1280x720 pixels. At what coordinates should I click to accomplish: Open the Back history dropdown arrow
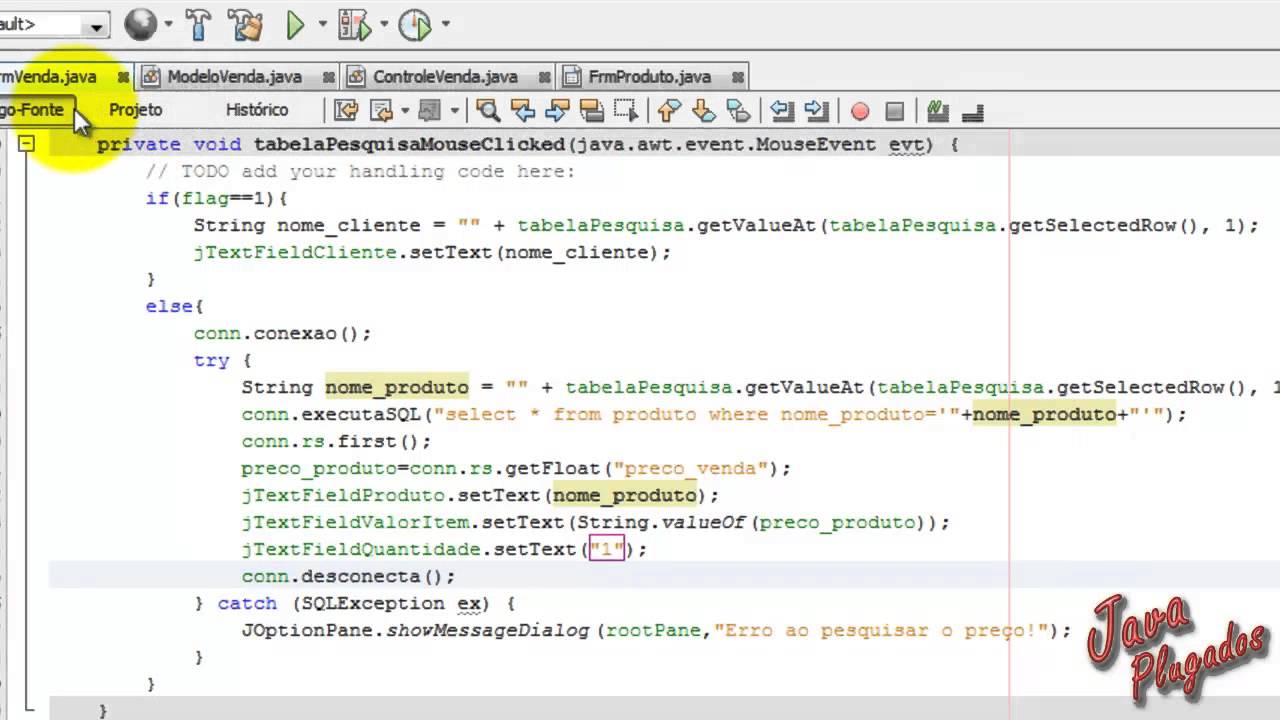click(x=404, y=110)
